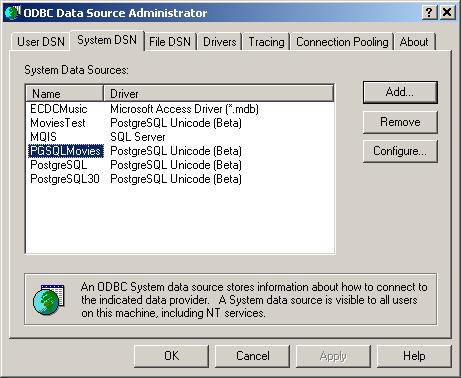Click the Remove button
The width and height of the screenshot is (461, 378).
(400, 122)
